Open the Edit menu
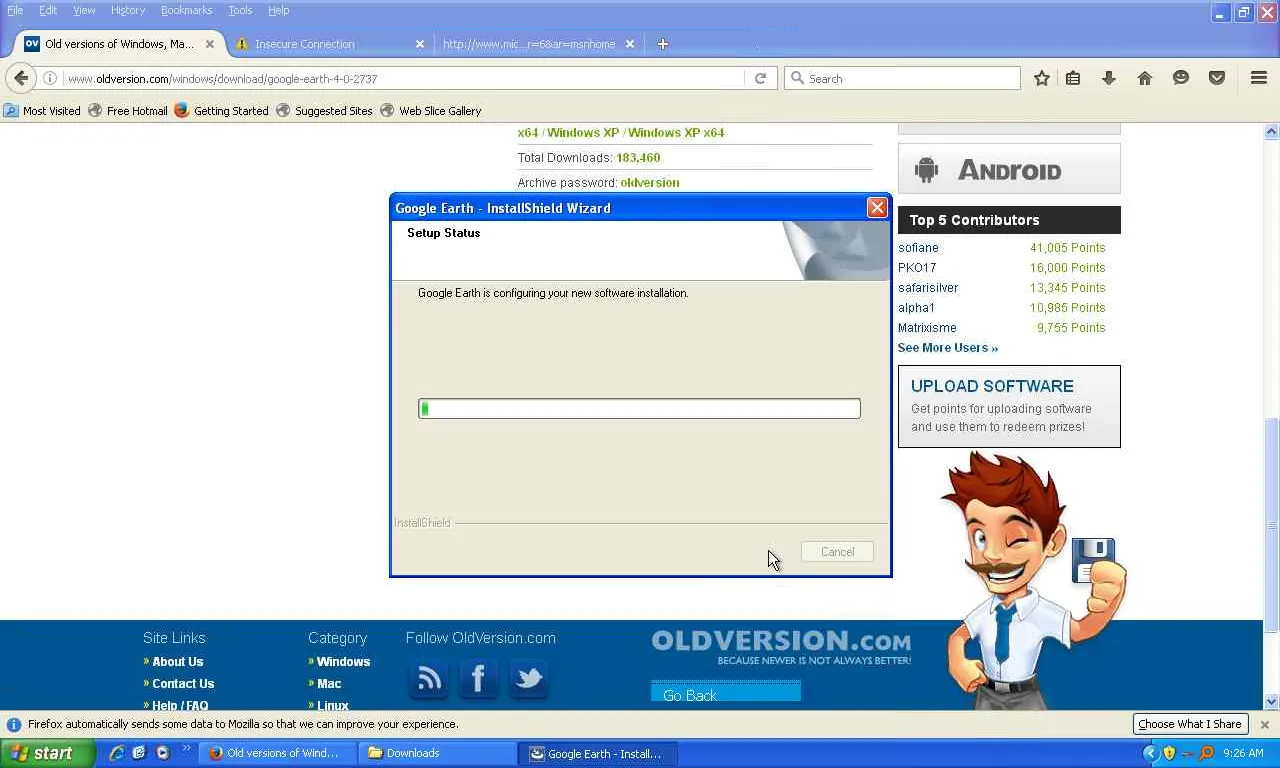The width and height of the screenshot is (1280, 768). (x=48, y=10)
